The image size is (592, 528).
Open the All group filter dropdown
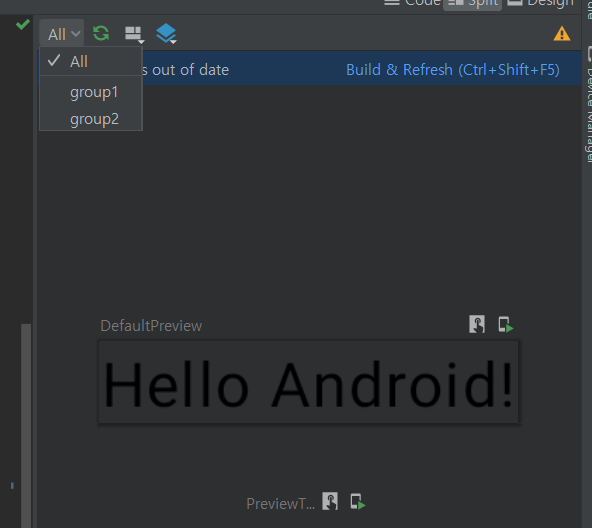62,34
